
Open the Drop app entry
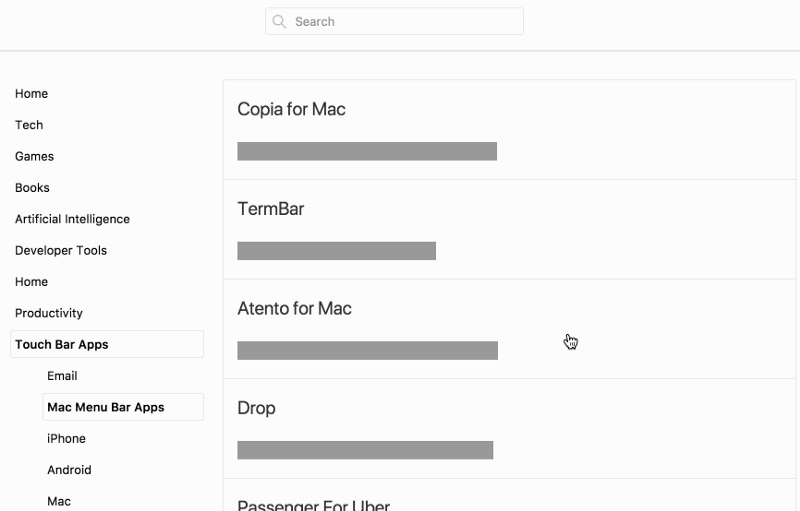tap(256, 408)
